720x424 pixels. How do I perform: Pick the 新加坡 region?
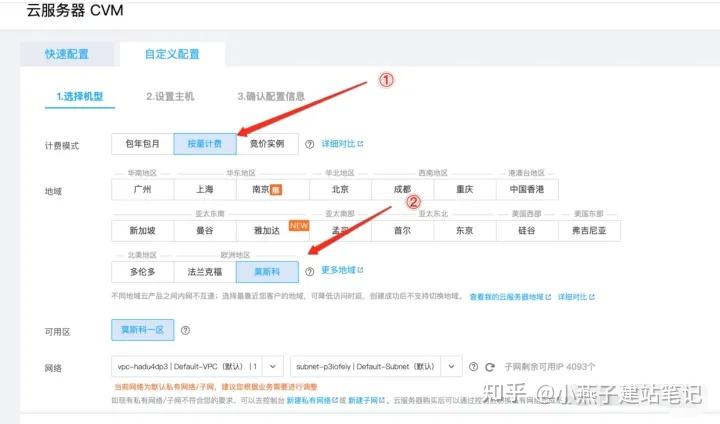pyautogui.click(x=142, y=231)
